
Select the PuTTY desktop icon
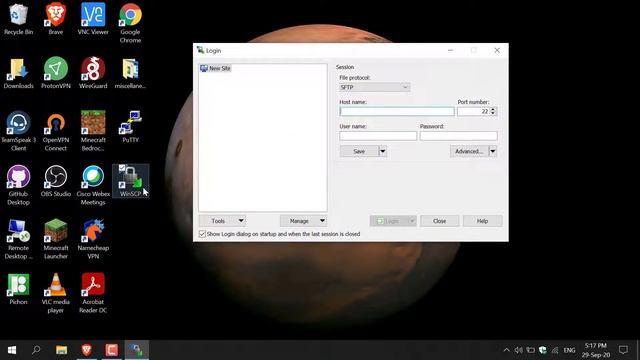click(x=130, y=127)
